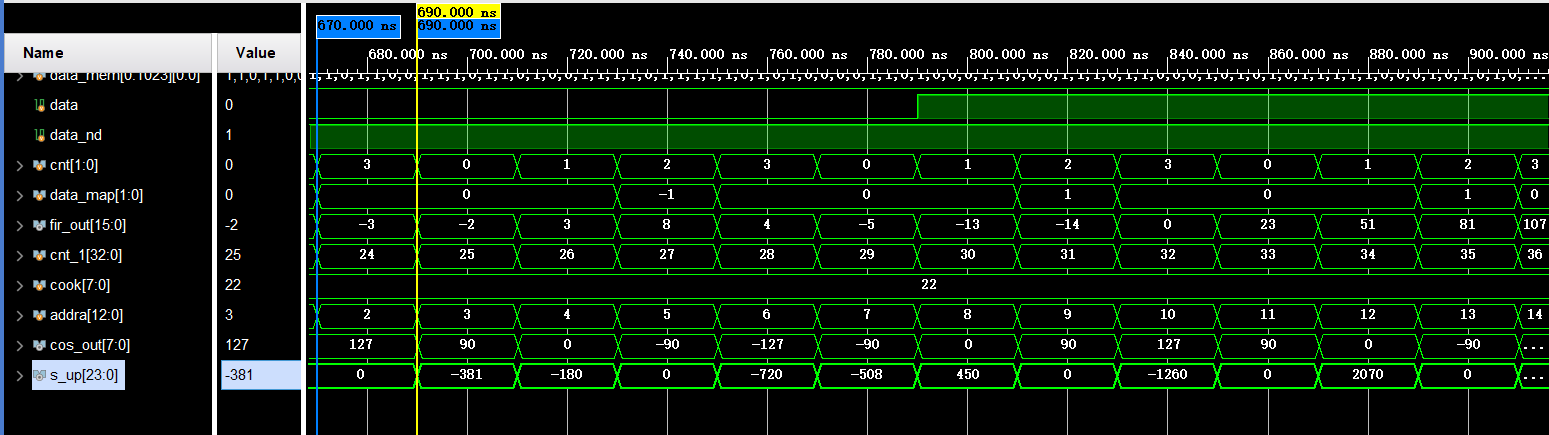Click the data_nd signal icon

point(39,135)
